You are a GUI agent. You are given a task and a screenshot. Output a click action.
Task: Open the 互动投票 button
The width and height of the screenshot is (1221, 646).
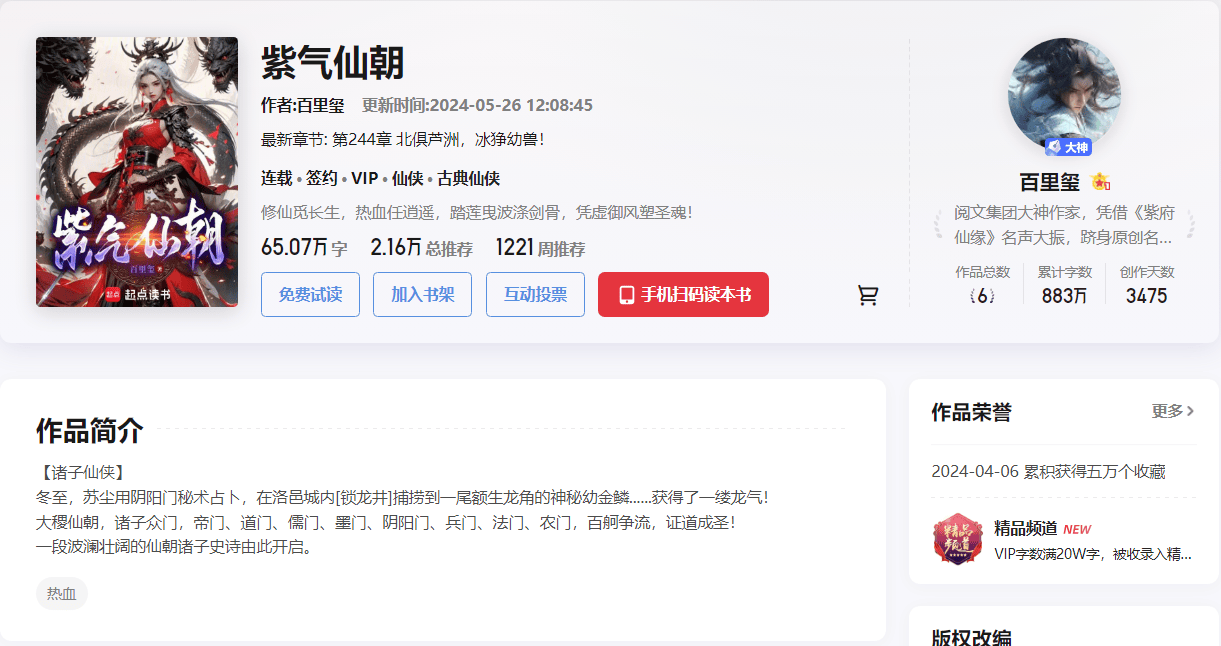(x=535, y=294)
